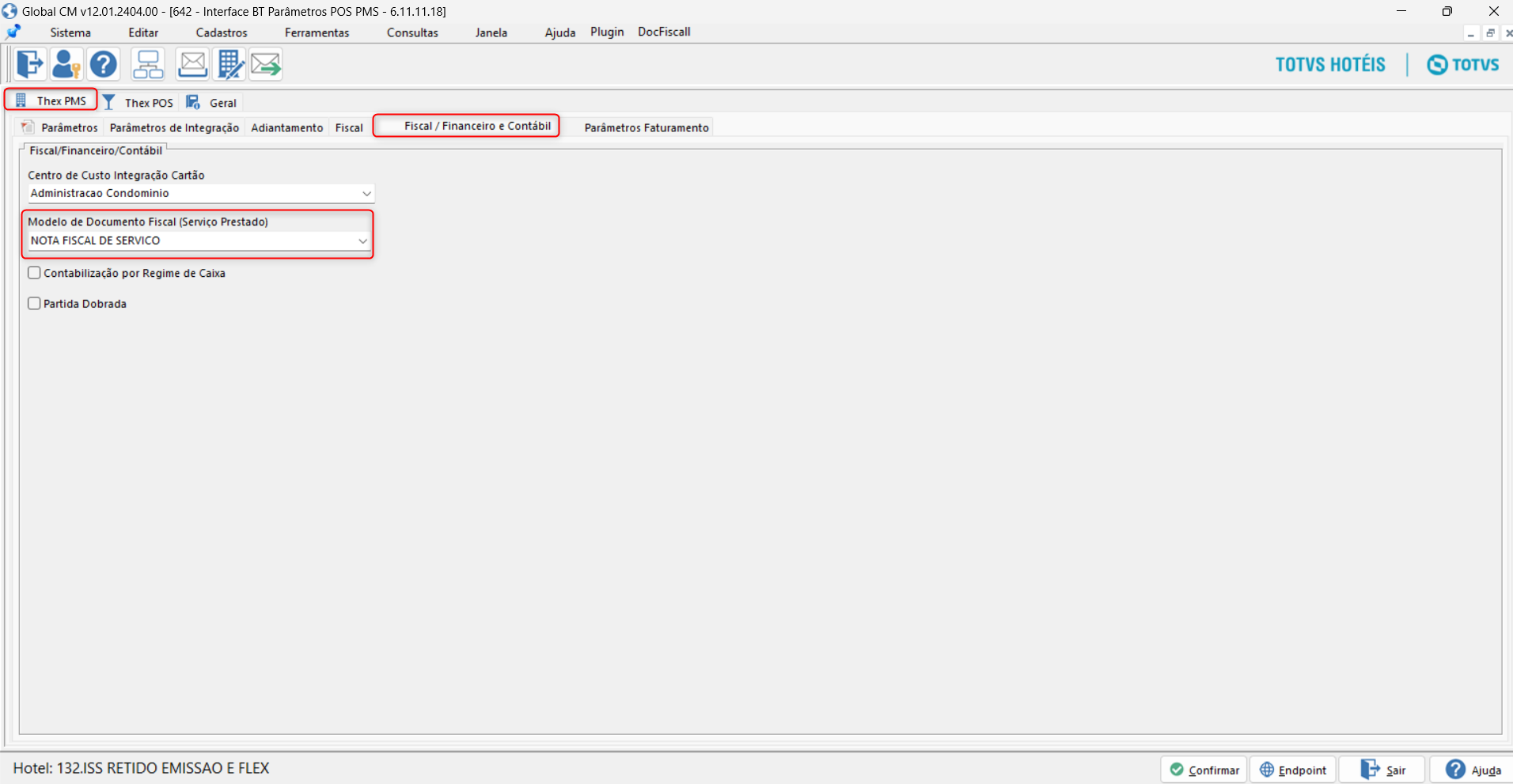Open the Cadastros menu
The image size is (1513, 784).
pyautogui.click(x=222, y=32)
